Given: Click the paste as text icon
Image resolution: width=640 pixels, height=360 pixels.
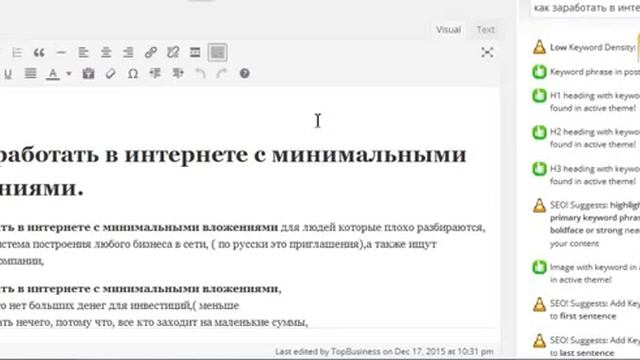Looking at the screenshot, I should [88, 73].
